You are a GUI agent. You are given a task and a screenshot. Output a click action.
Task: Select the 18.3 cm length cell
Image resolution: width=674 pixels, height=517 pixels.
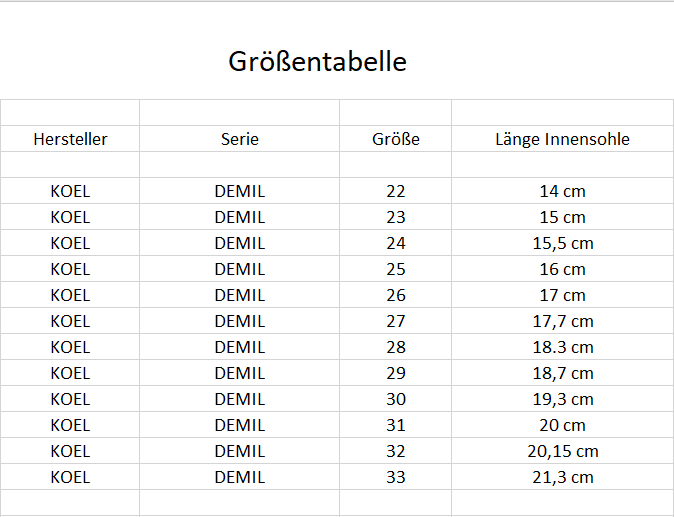click(x=562, y=347)
